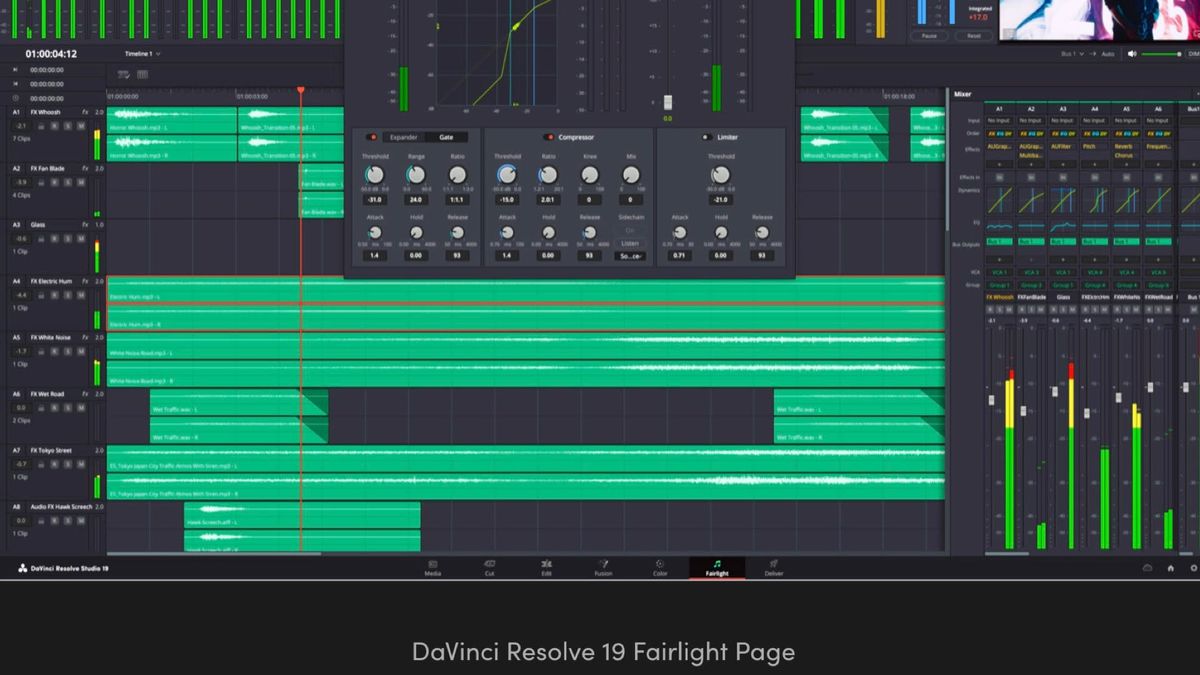This screenshot has width=1200, height=675.
Task: Select the Hawk Screech.aiff - L clip
Action: click(x=302, y=514)
